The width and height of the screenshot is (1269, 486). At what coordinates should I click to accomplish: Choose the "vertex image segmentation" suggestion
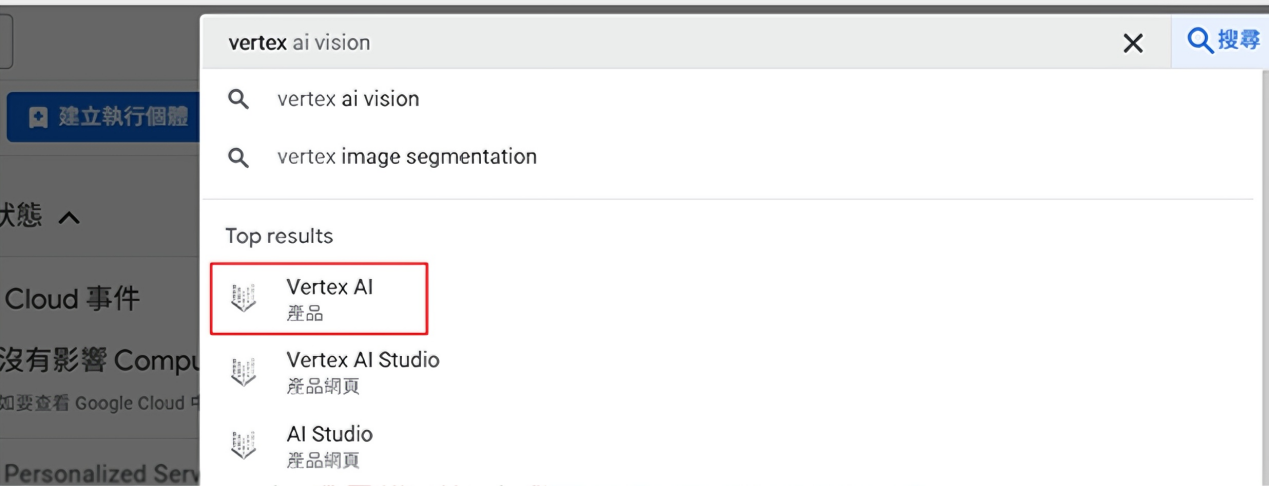pyautogui.click(x=407, y=157)
